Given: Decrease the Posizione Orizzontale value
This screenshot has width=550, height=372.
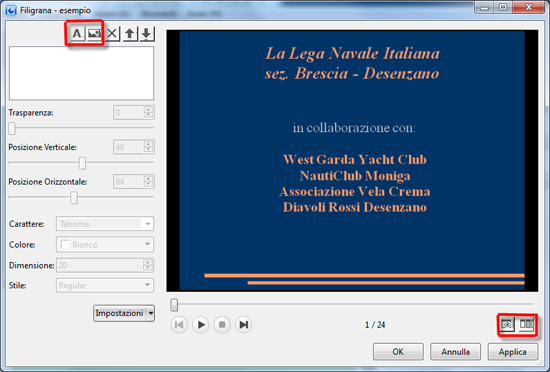Looking at the screenshot, I should (148, 184).
